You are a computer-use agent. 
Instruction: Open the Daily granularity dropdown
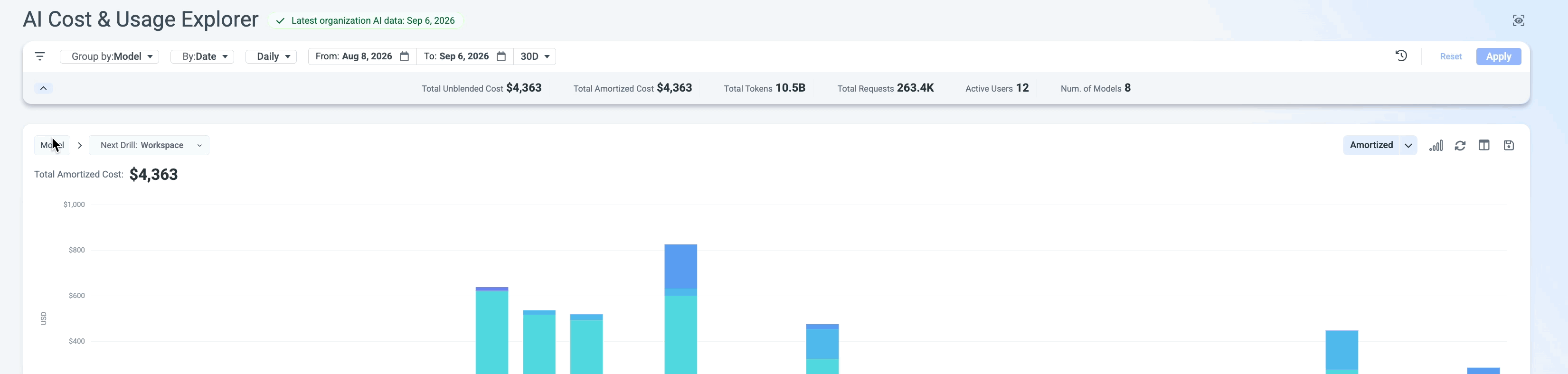271,56
